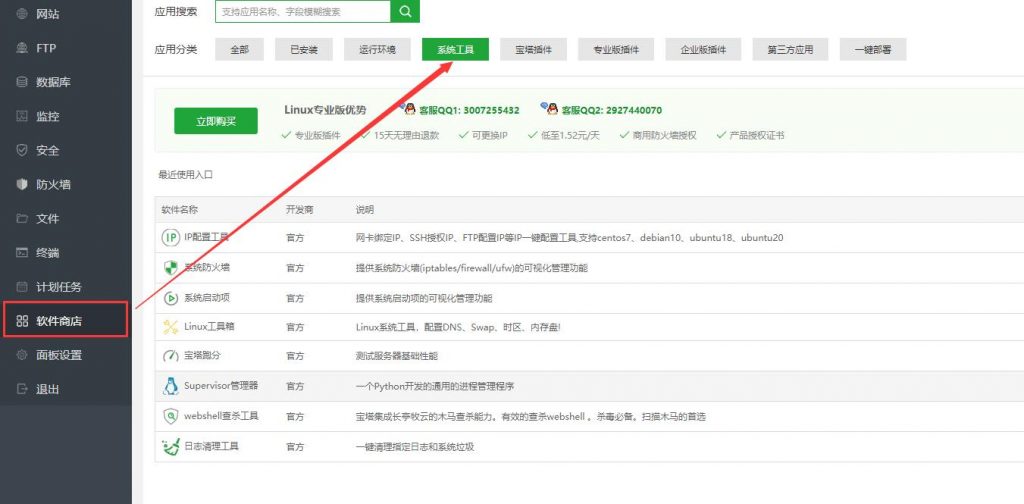Click the webshell查杀工具 software name
The image size is (1024, 504).
click(x=221, y=416)
